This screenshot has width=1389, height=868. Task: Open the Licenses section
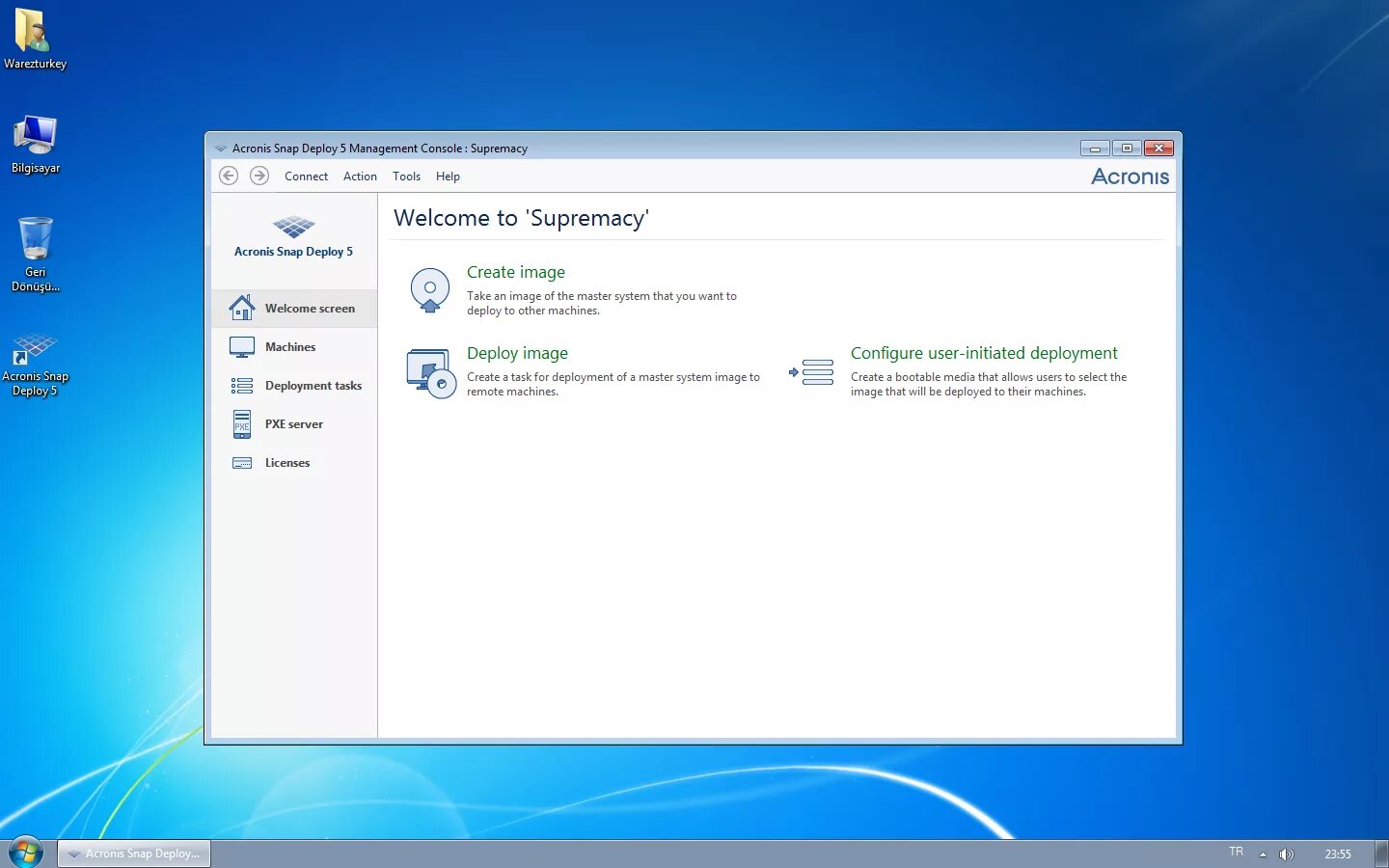[x=294, y=463]
